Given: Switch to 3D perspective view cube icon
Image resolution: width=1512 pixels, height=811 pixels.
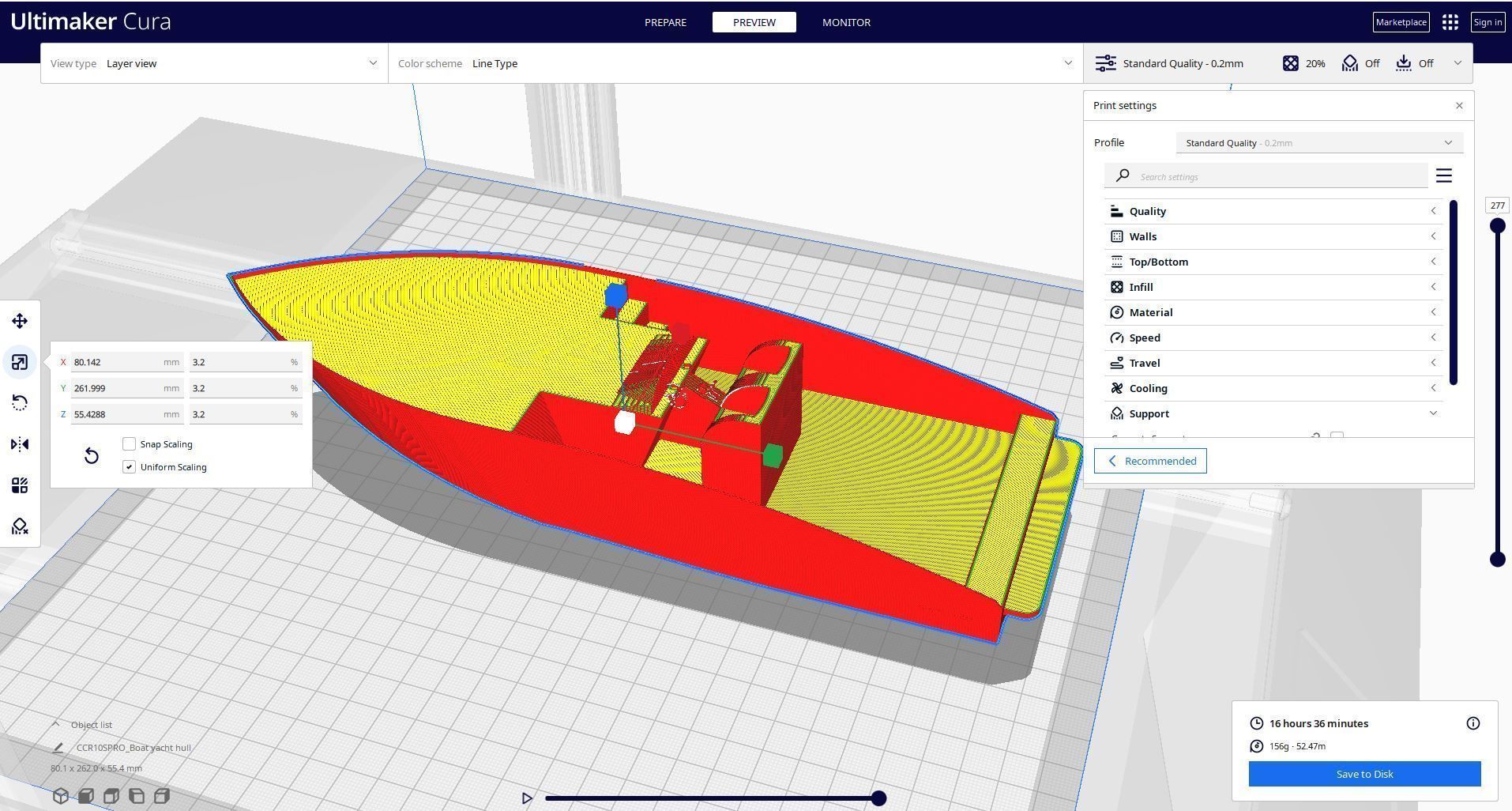Looking at the screenshot, I should point(61,796).
